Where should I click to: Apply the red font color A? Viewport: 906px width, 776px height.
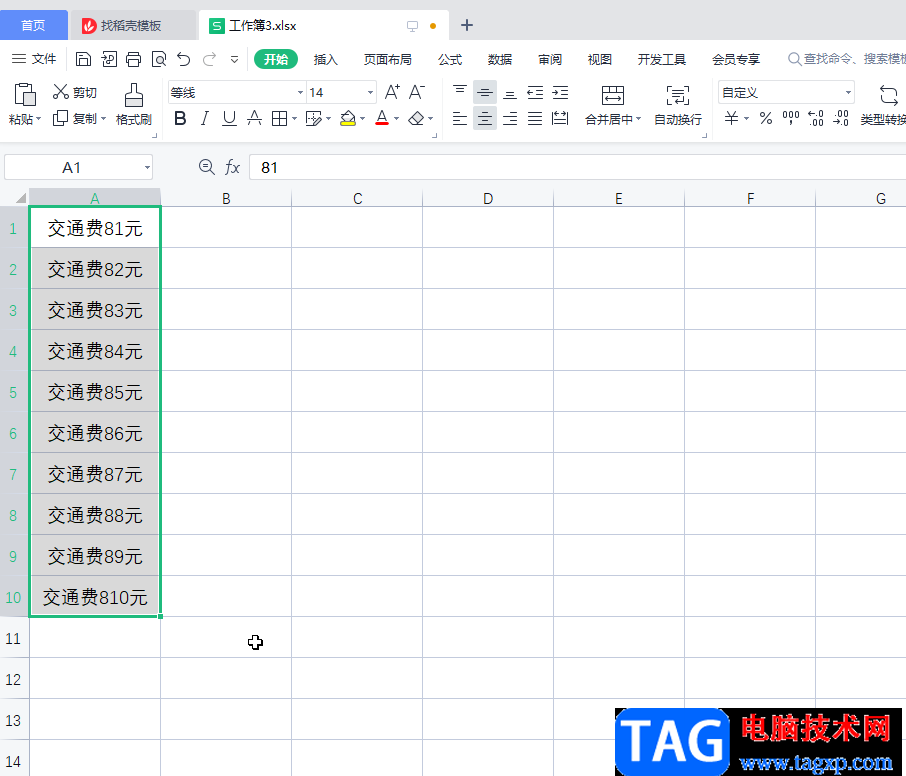tap(382, 118)
